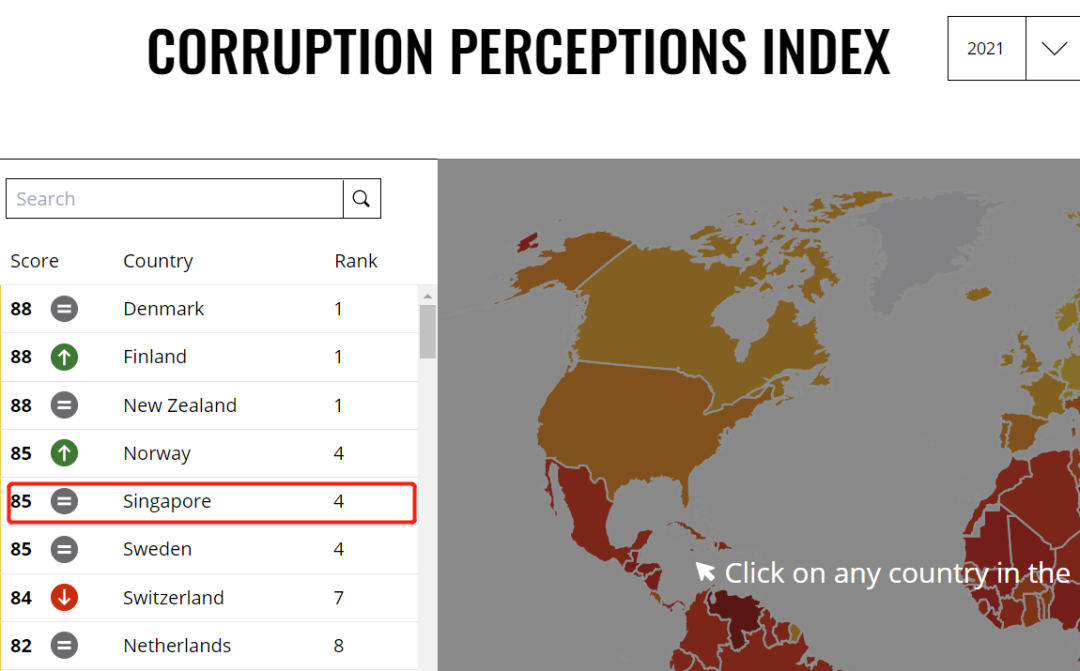Image resolution: width=1080 pixels, height=671 pixels.
Task: Open the Switzerland country entry
Action: tap(174, 597)
